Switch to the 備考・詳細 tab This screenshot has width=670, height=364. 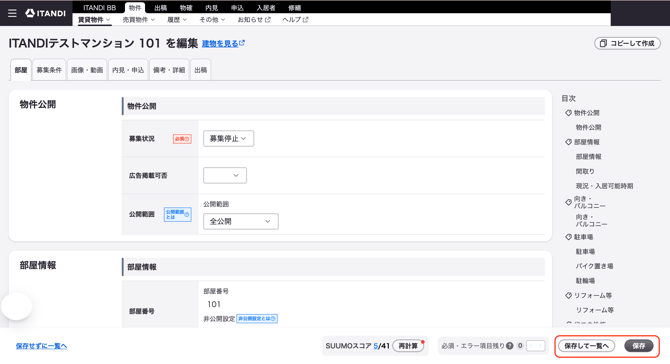click(x=169, y=70)
